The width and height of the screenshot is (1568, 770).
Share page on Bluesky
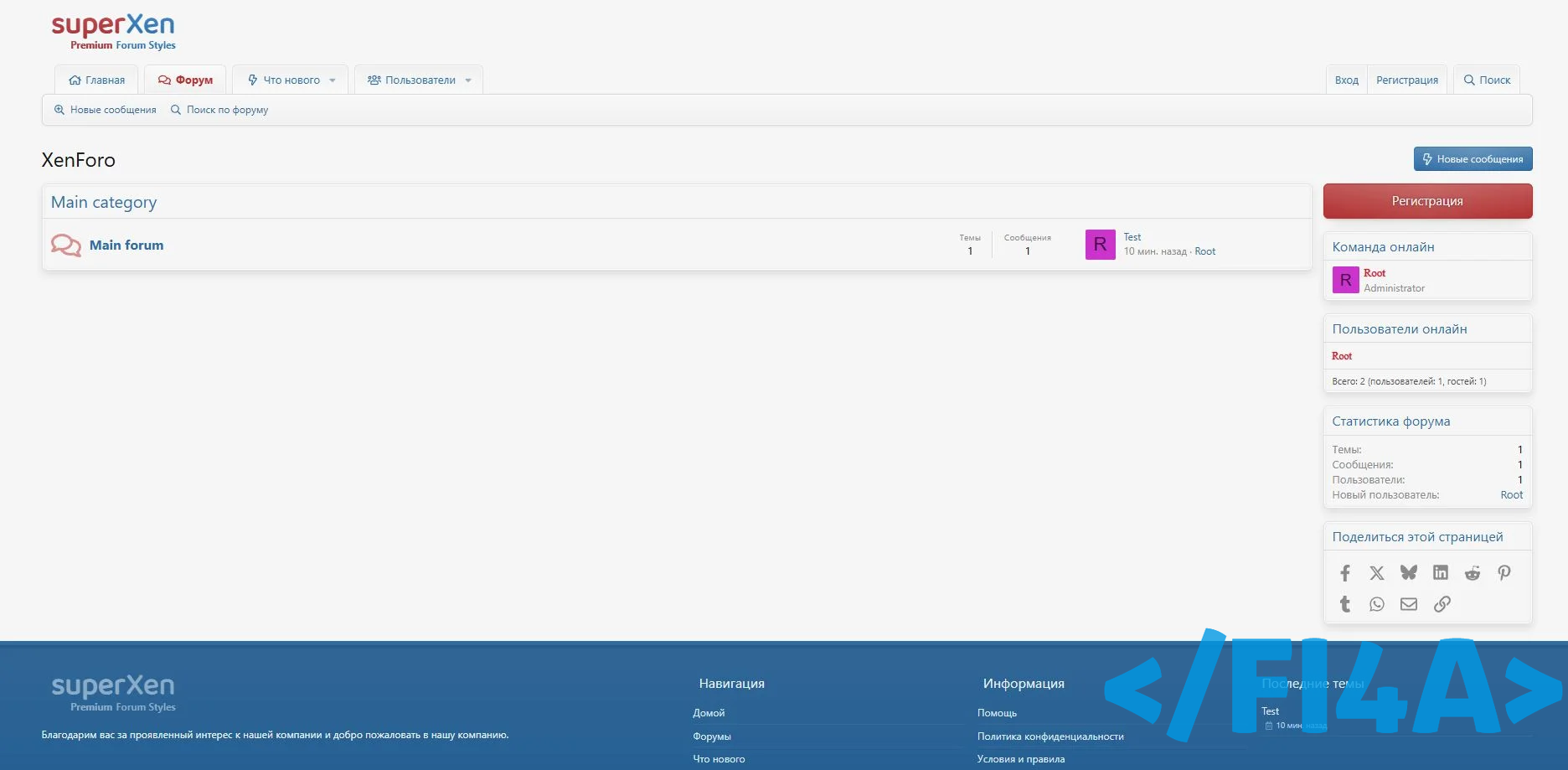click(x=1409, y=573)
